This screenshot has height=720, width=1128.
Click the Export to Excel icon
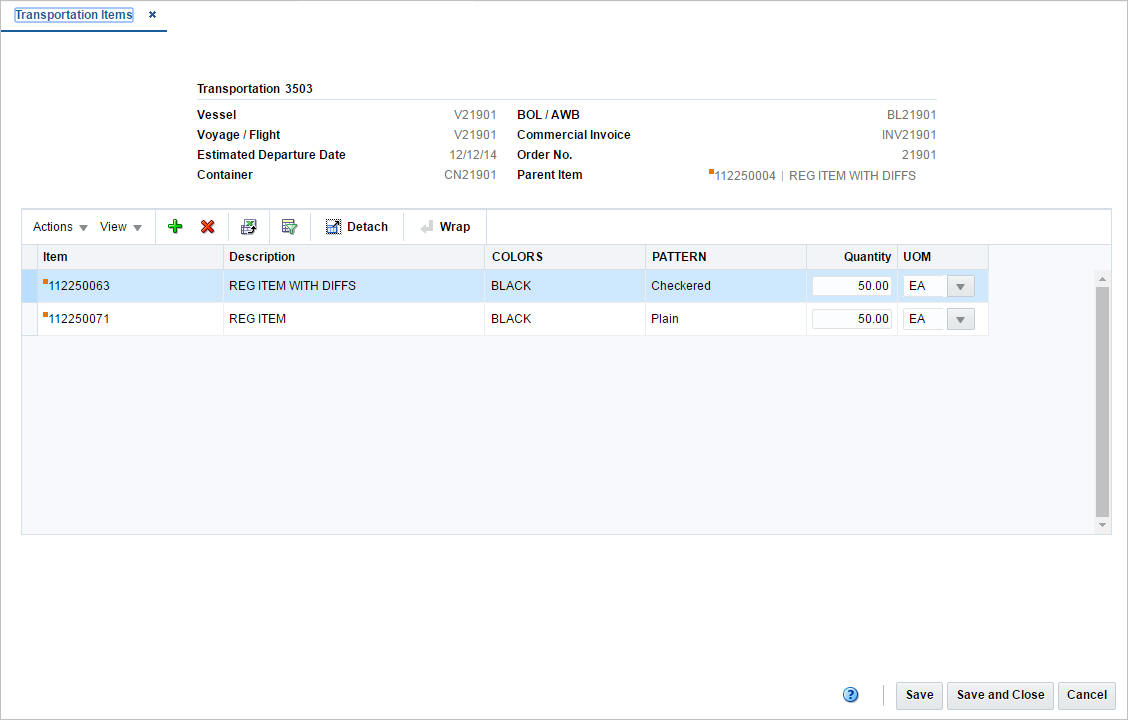[x=249, y=227]
